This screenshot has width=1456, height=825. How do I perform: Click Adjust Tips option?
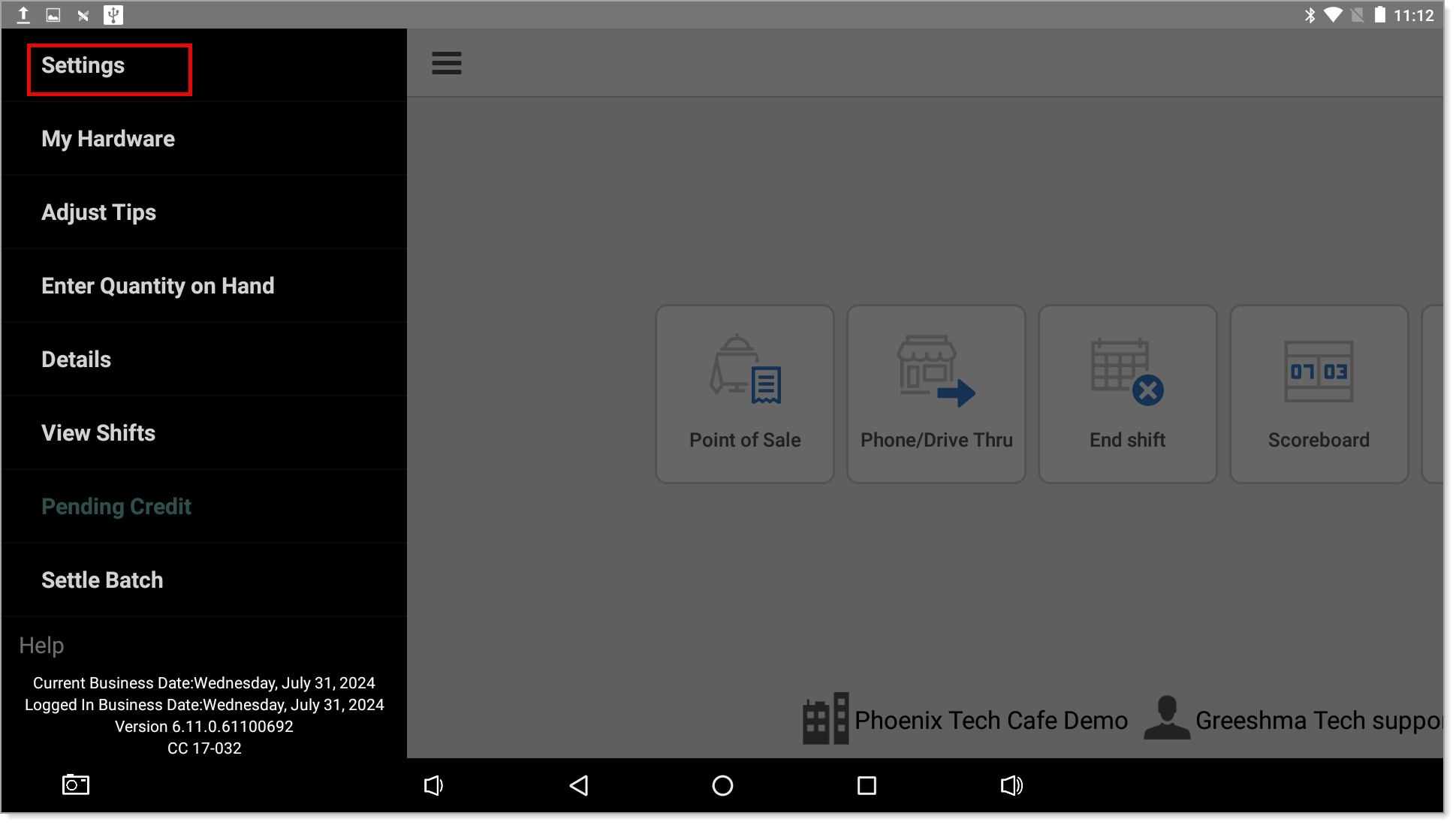click(100, 212)
